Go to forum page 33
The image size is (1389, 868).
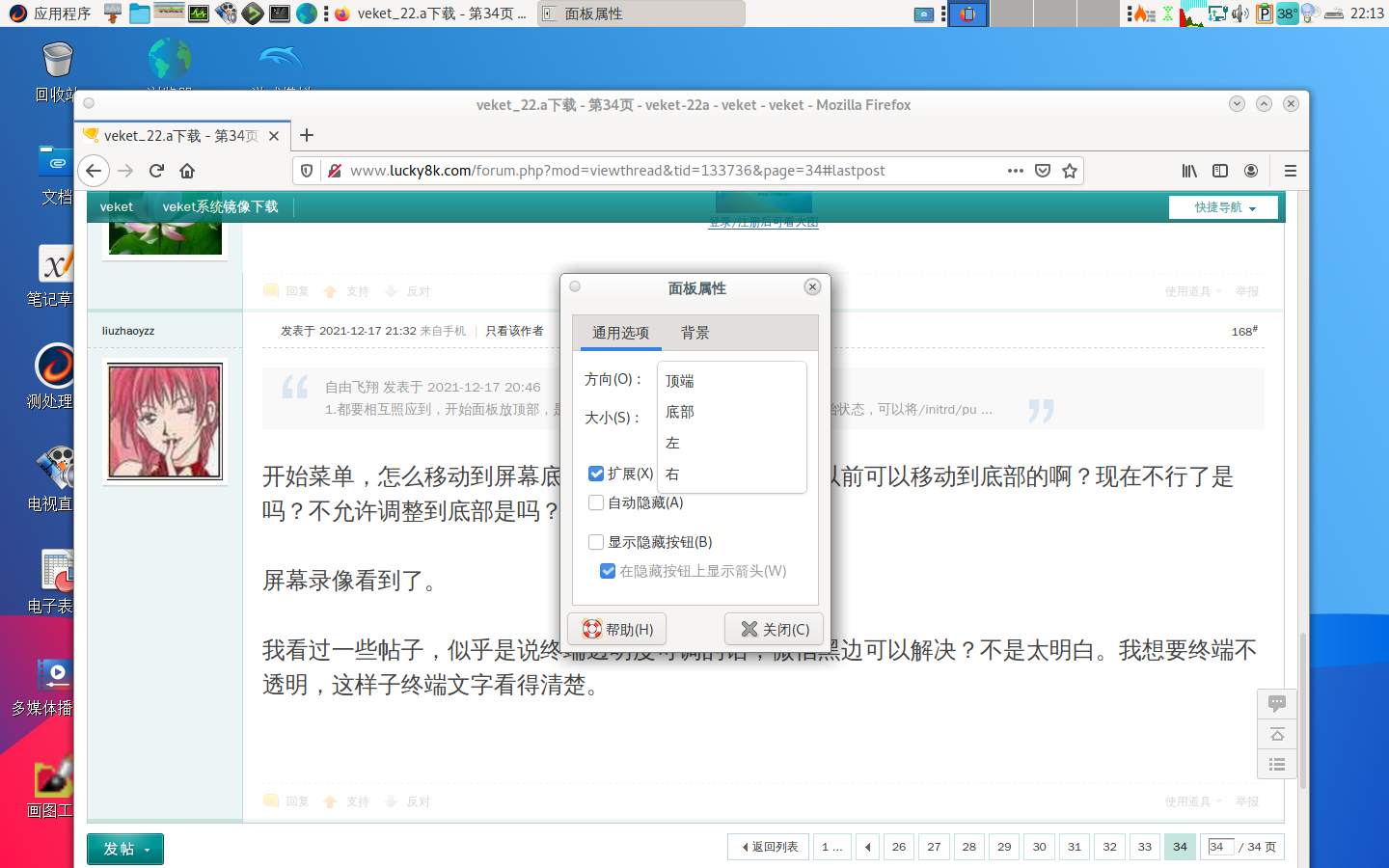pos(1145,847)
